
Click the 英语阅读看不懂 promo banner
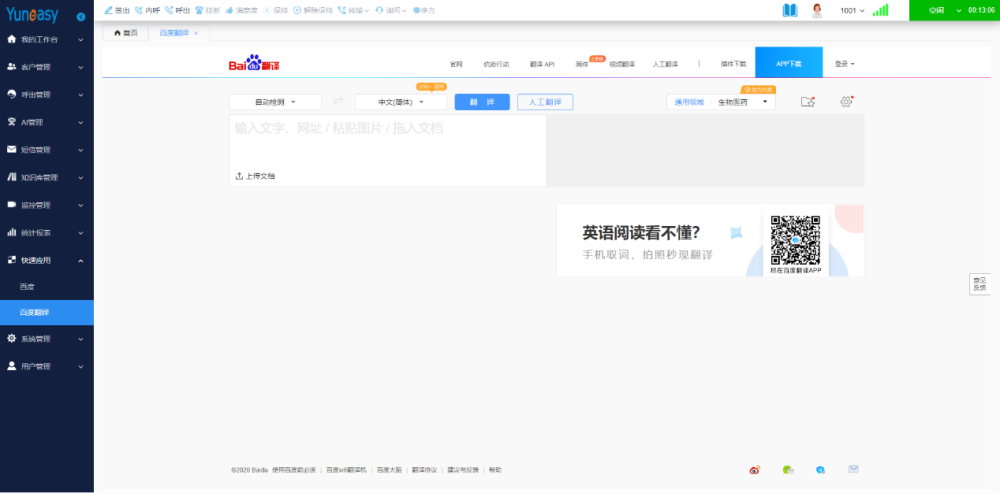[710, 240]
